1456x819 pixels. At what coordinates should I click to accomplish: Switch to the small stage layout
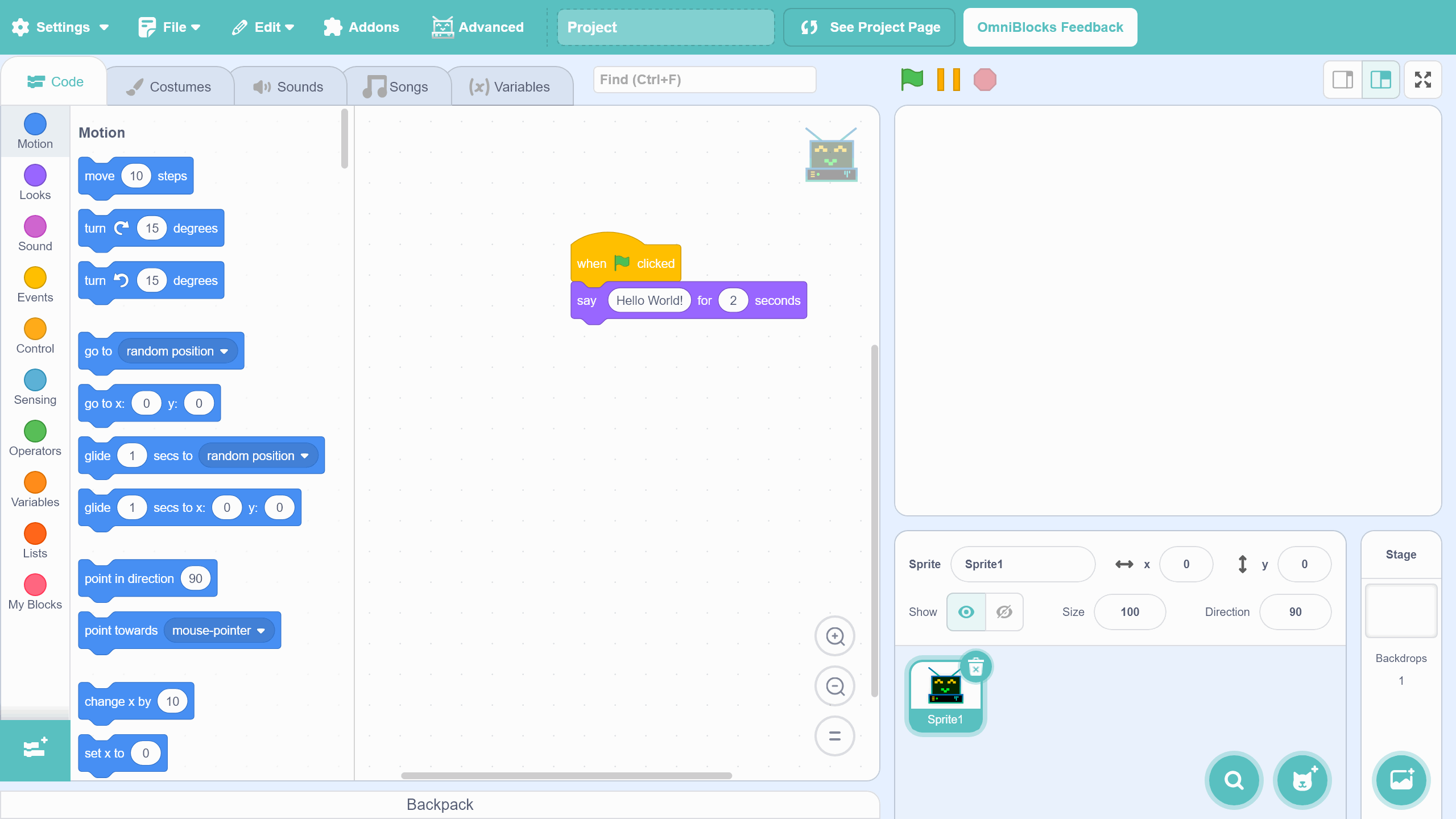(1343, 80)
